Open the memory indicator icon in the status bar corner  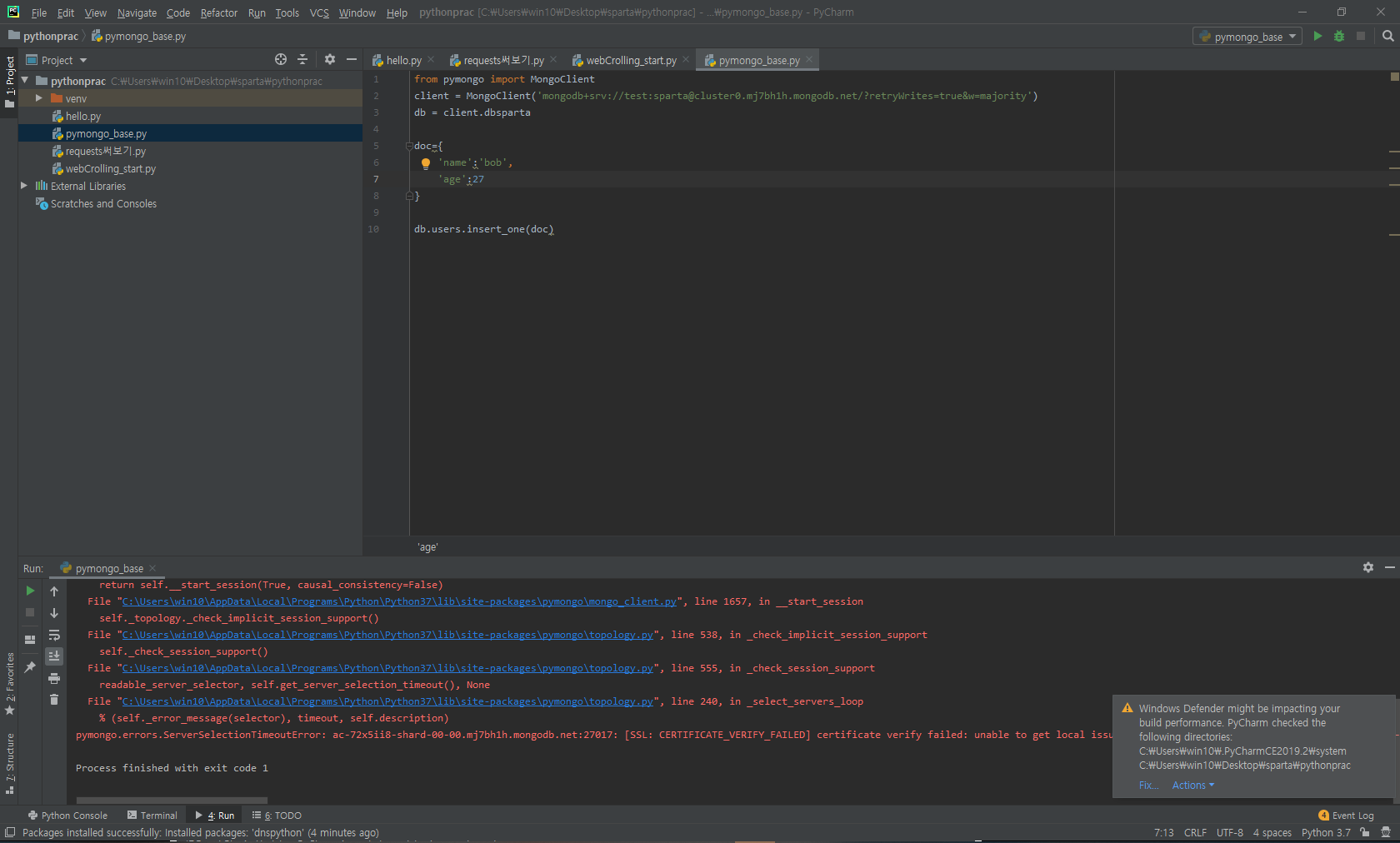tap(1386, 832)
